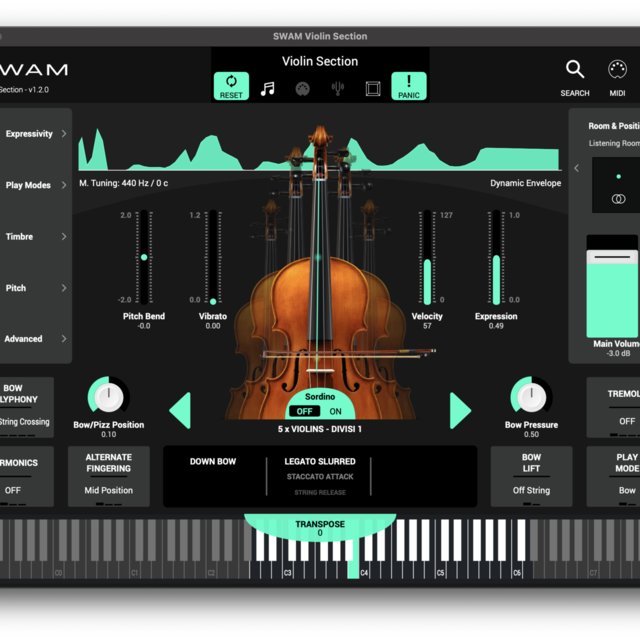Image resolution: width=640 pixels, height=640 pixels.
Task: Set Sordino to ON
Action: click(336, 411)
